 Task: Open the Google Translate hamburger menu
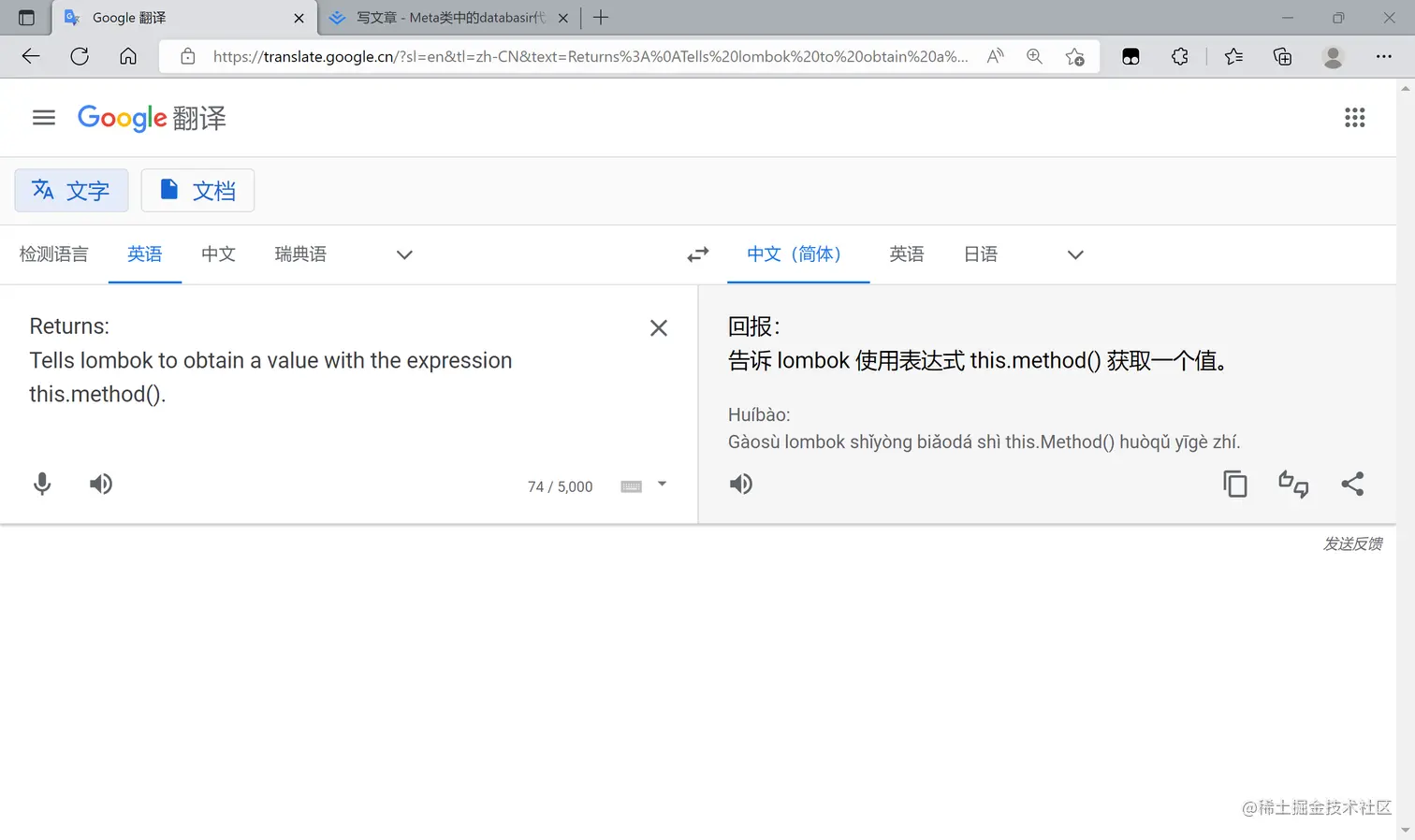[44, 118]
